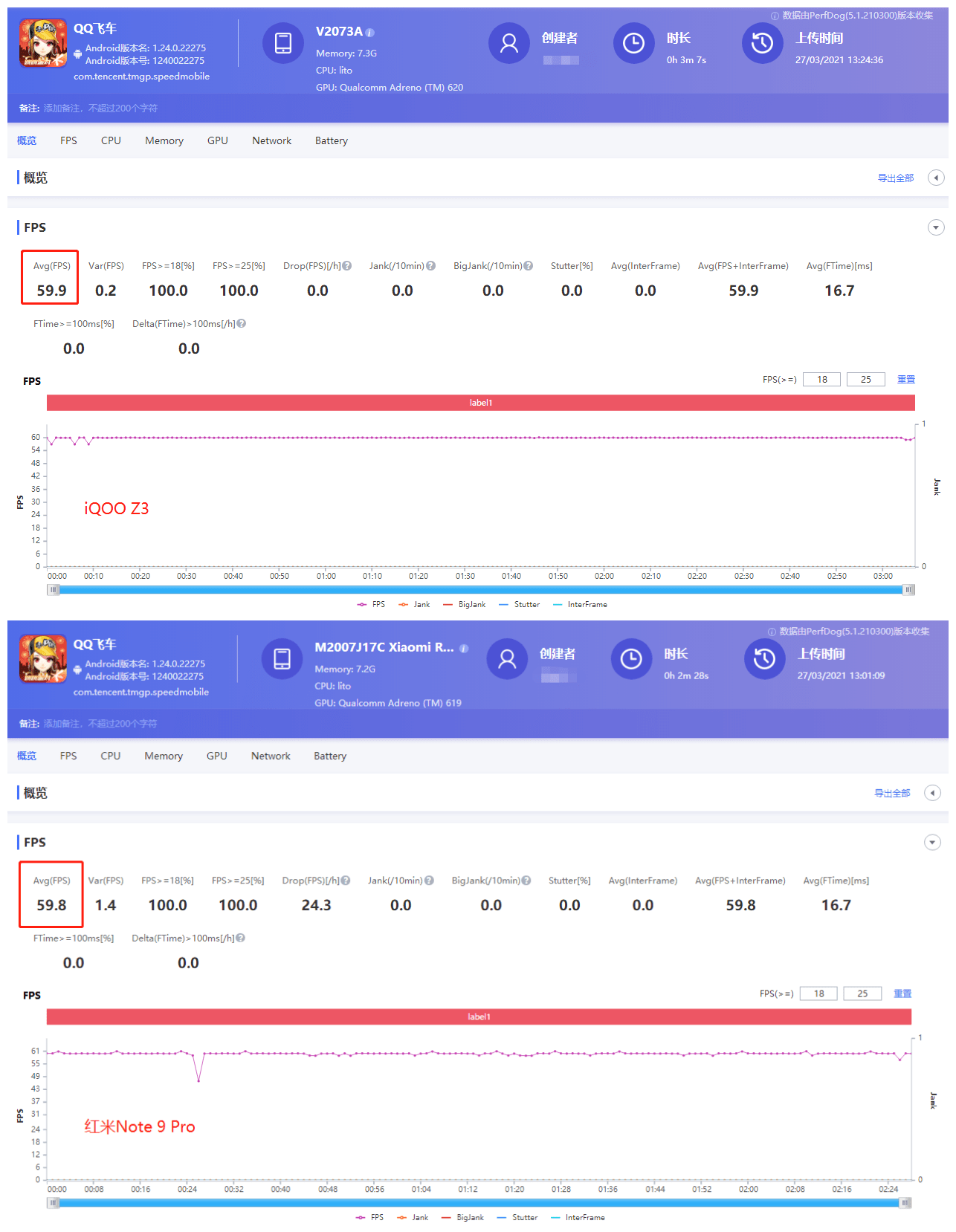Toggle Jank legend series in top chart
The width and height of the screenshot is (956, 1232).
point(414,605)
